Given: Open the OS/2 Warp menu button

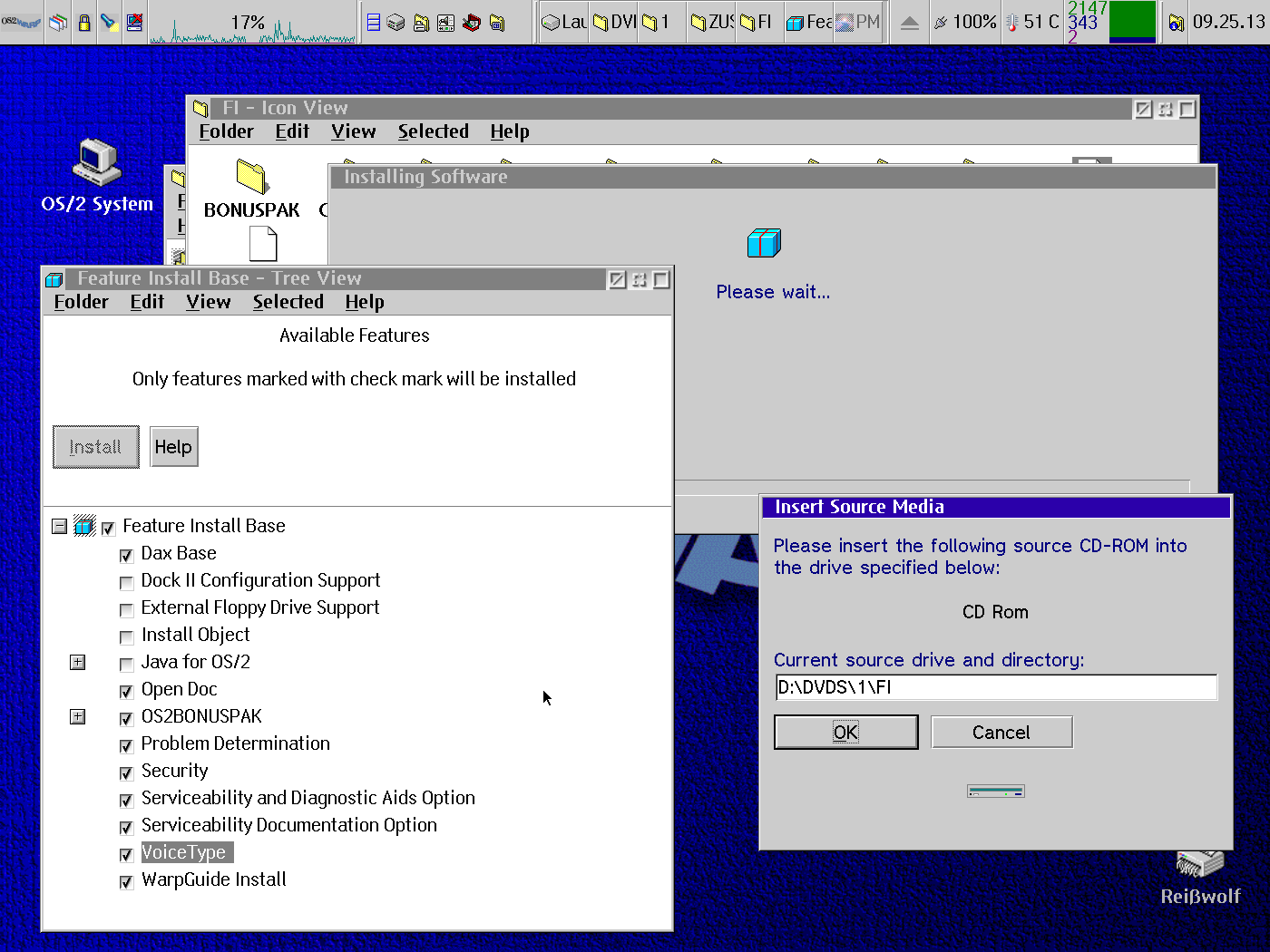Looking at the screenshot, I should click(x=22, y=22).
